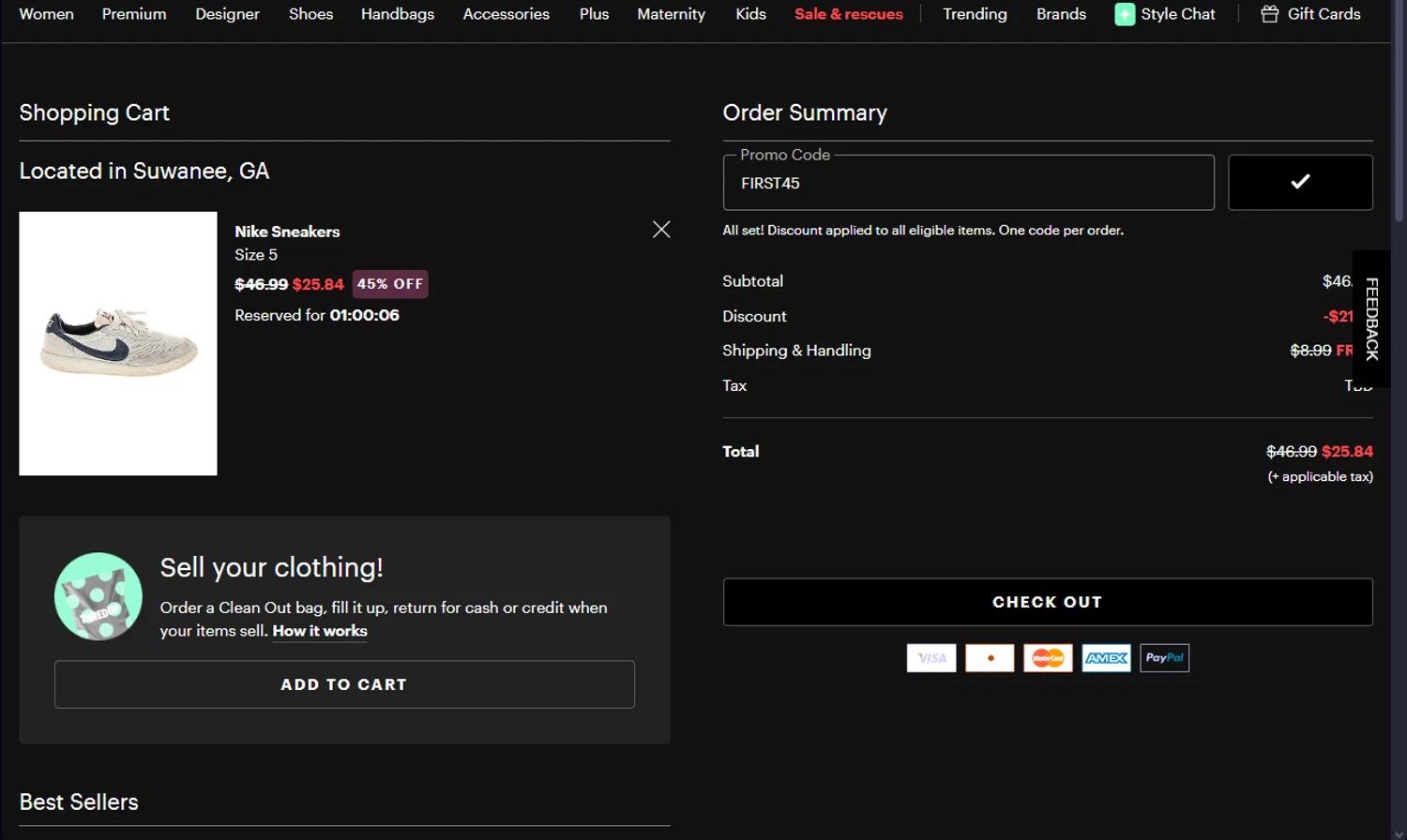
Task: Open the Maternity menu
Action: (x=671, y=14)
